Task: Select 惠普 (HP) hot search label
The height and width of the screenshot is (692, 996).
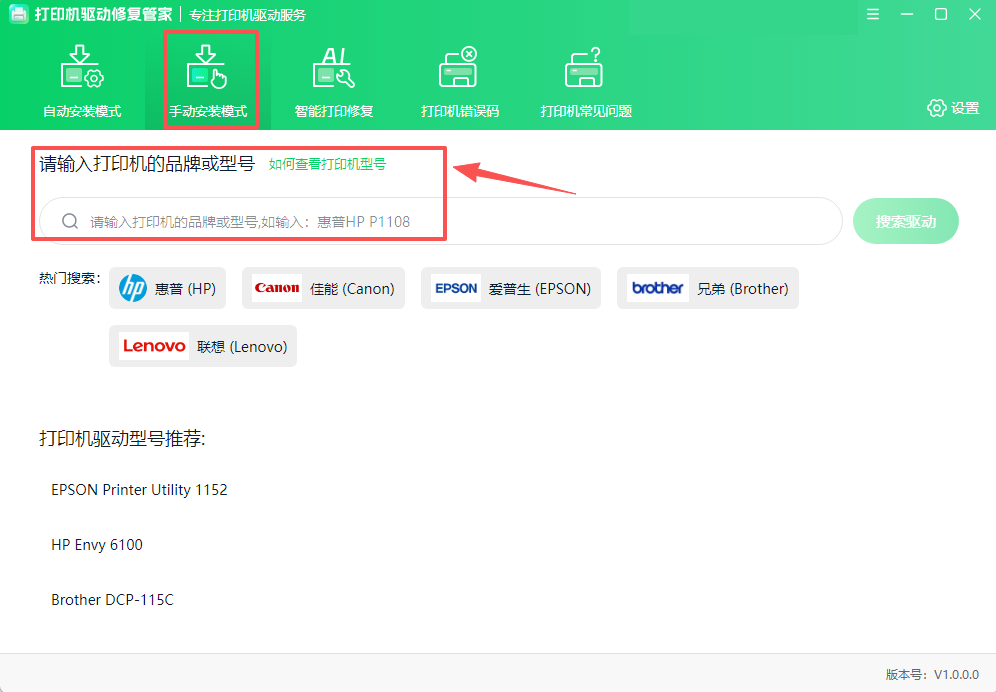Action: pos(185,288)
